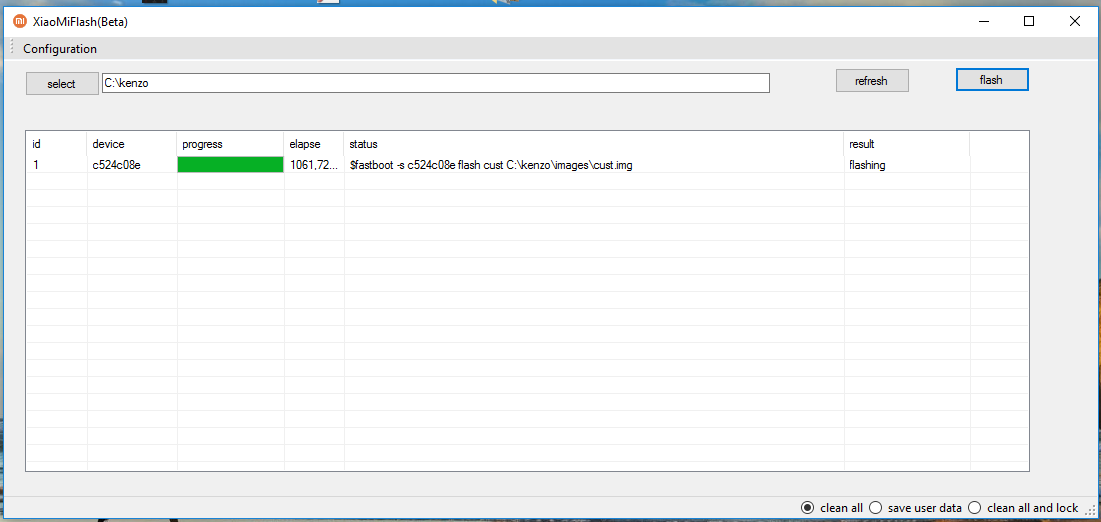Click the progress column header

pos(230,144)
